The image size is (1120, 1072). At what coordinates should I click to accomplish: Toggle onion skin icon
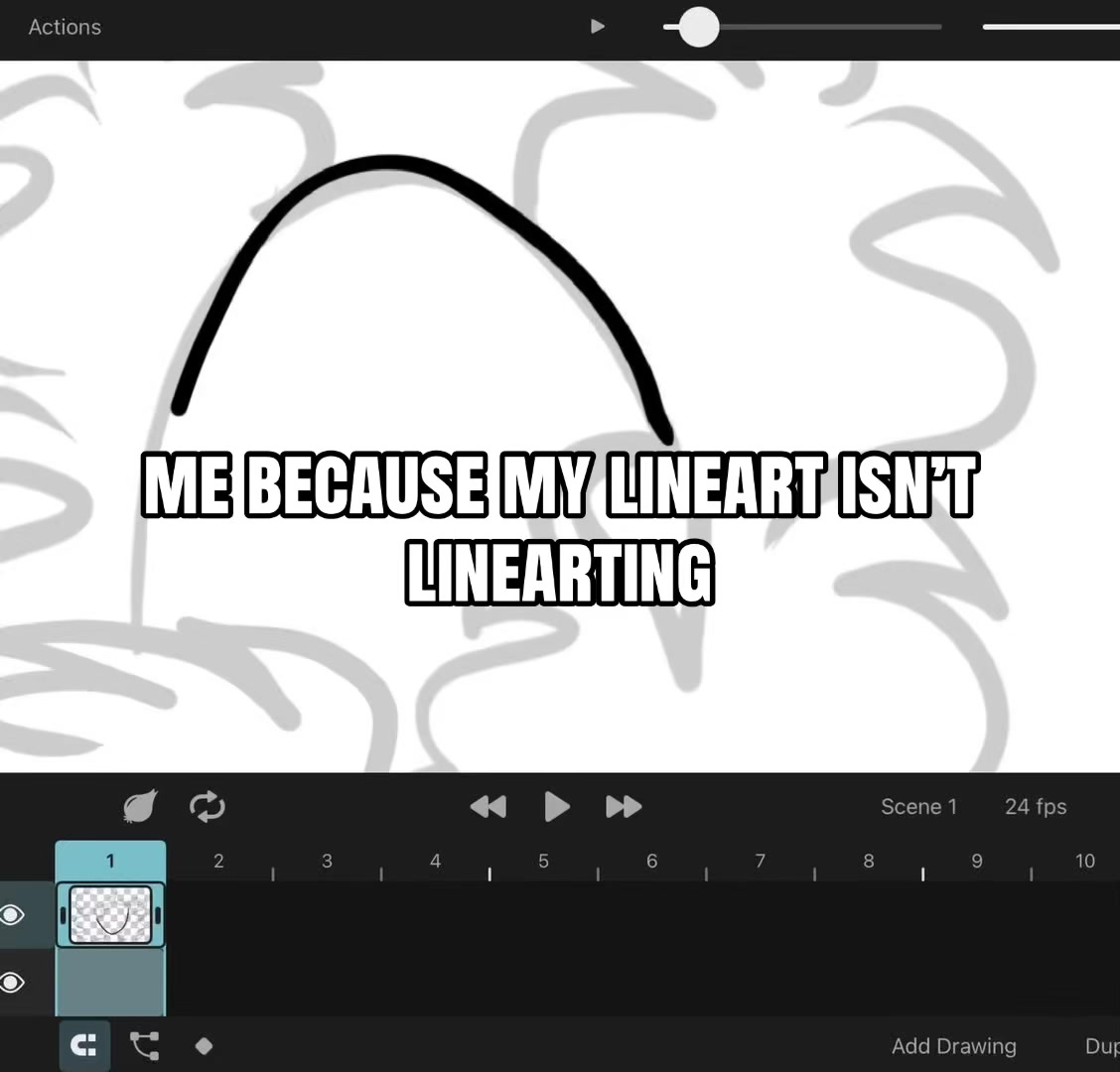140,806
